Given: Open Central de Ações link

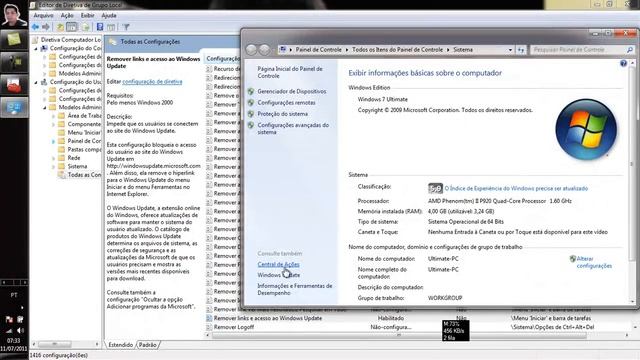Looking at the screenshot, I should (x=278, y=264).
